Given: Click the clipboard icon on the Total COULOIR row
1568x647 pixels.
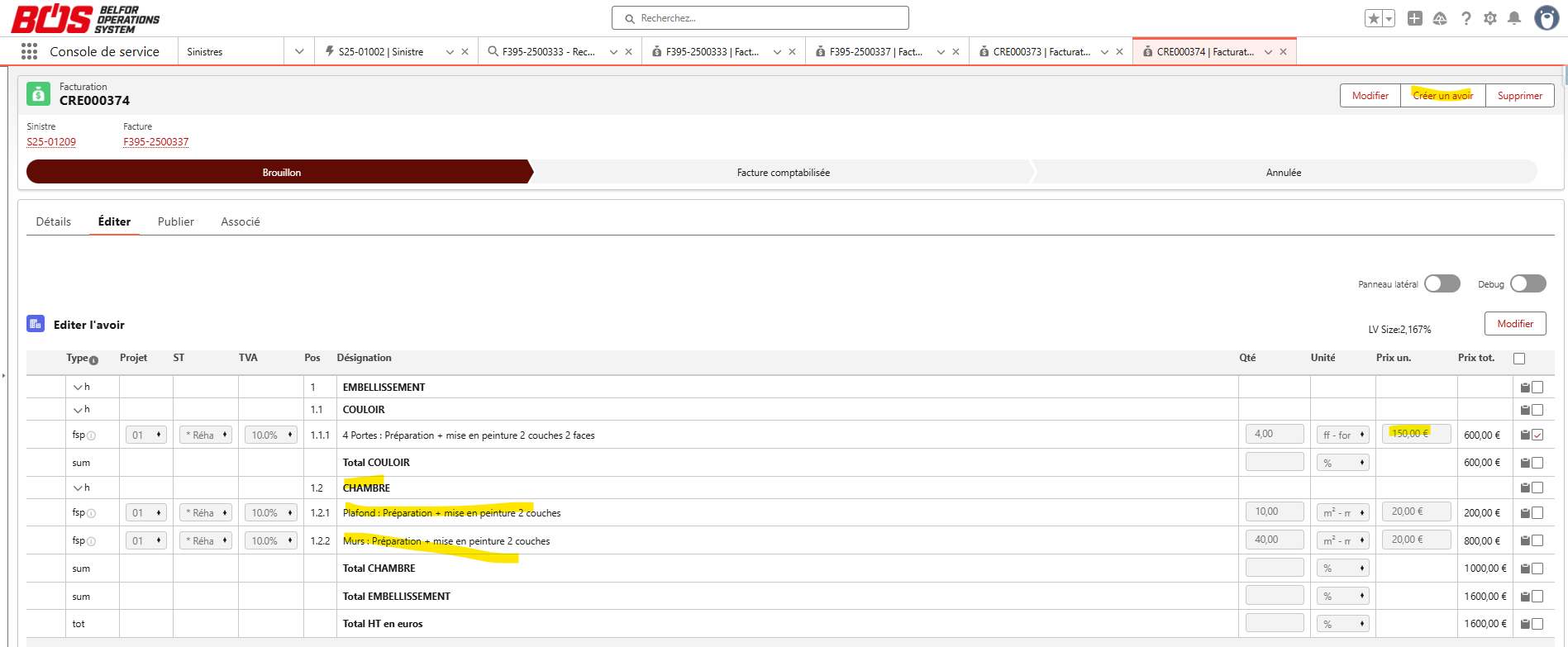Looking at the screenshot, I should (1525, 463).
